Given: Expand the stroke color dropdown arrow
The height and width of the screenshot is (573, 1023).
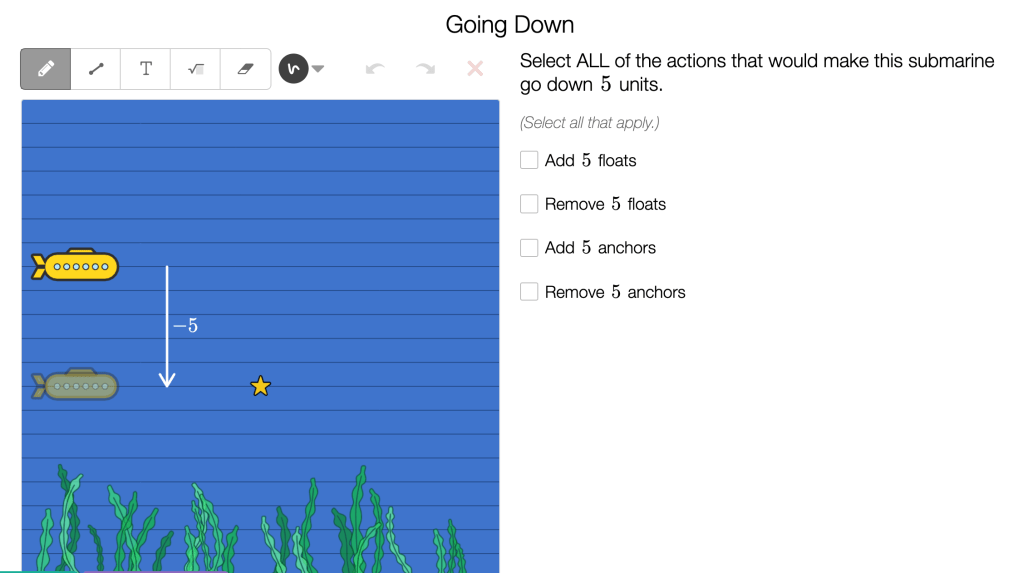Looking at the screenshot, I should (318, 69).
